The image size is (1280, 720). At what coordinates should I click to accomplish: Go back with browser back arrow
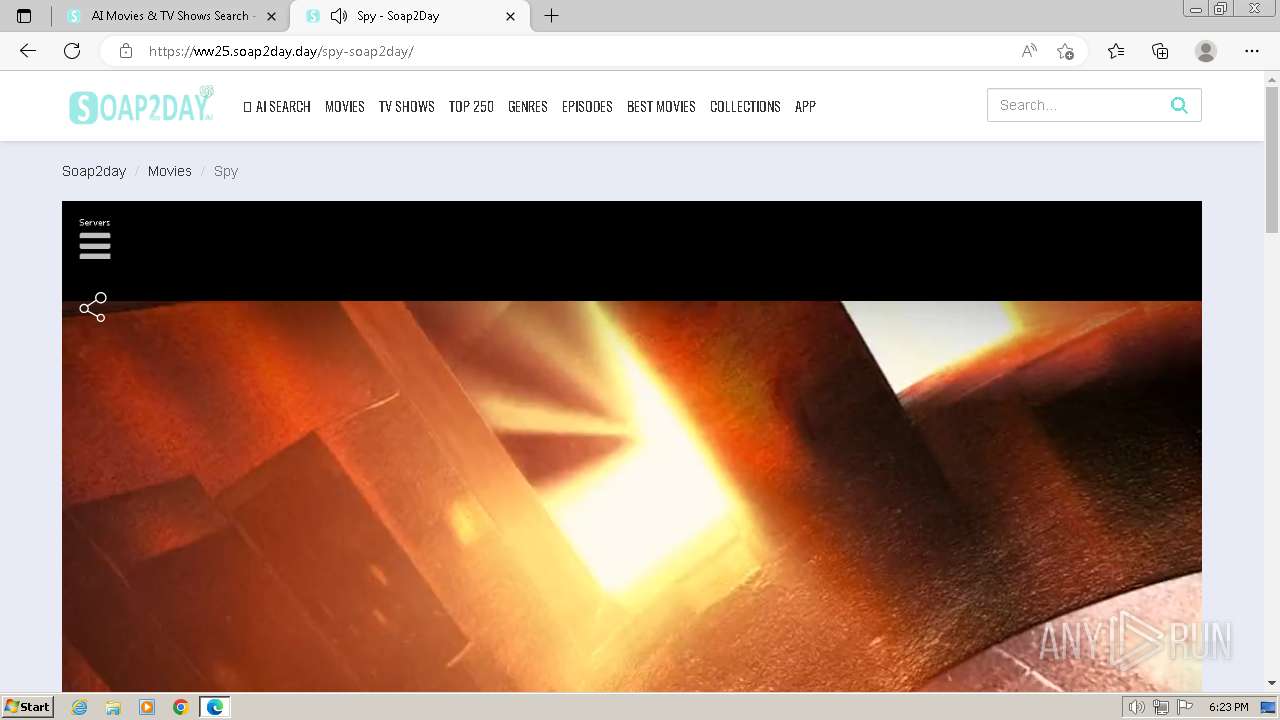(28, 51)
